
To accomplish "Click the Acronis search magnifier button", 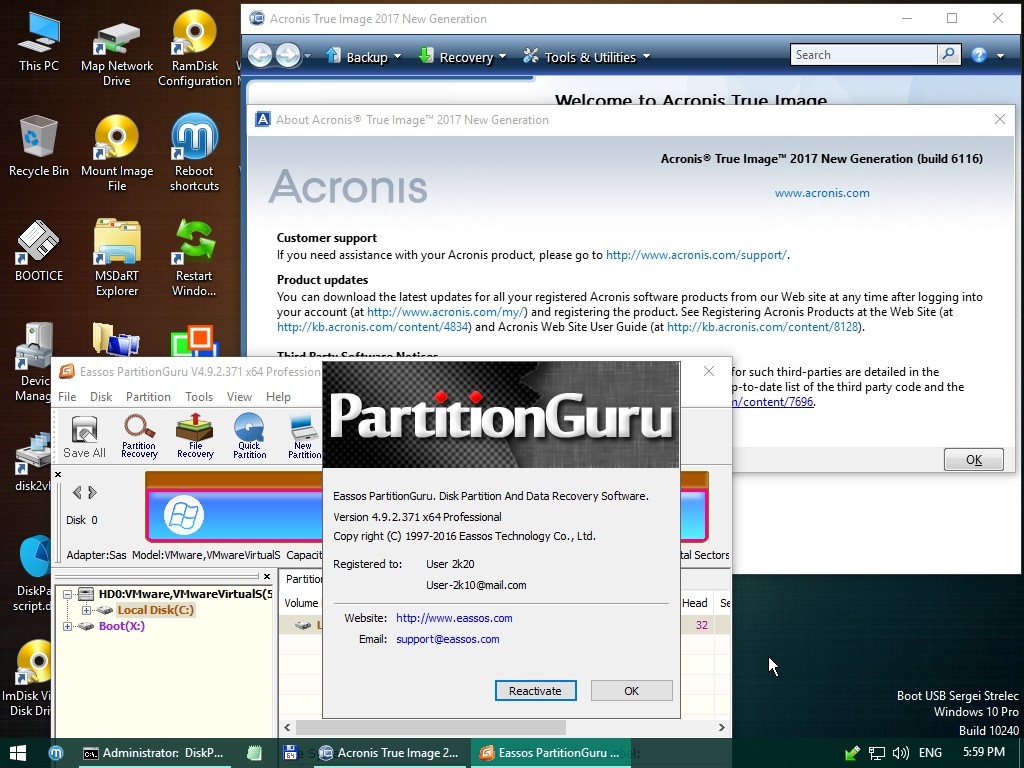I will click(x=949, y=55).
